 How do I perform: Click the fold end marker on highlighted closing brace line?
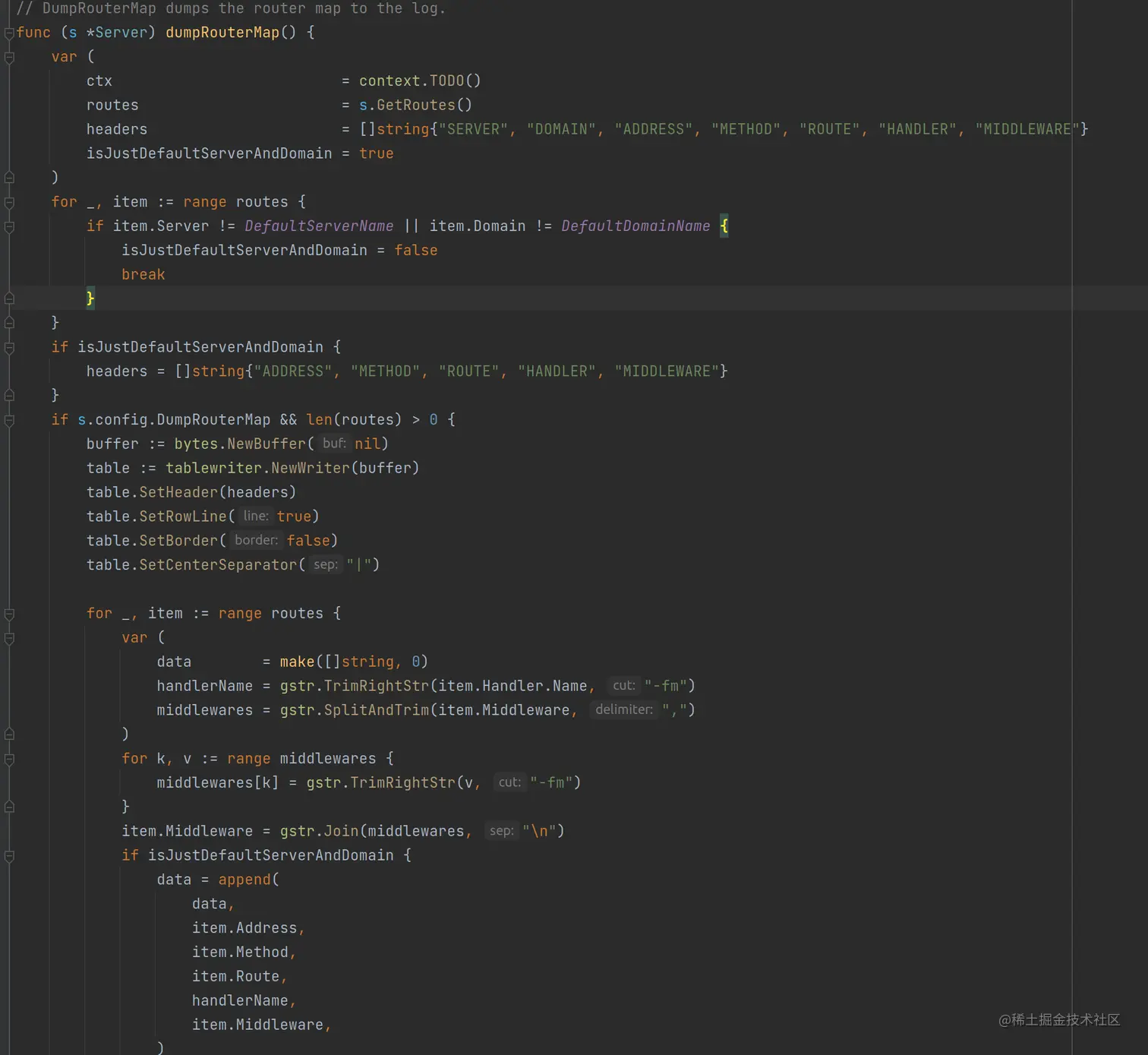tap(9, 298)
